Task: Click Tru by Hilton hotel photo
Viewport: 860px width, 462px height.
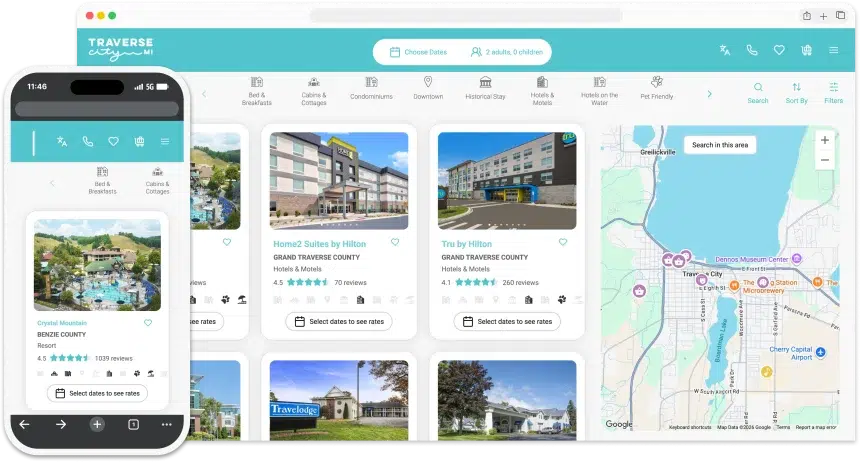Action: [507, 181]
